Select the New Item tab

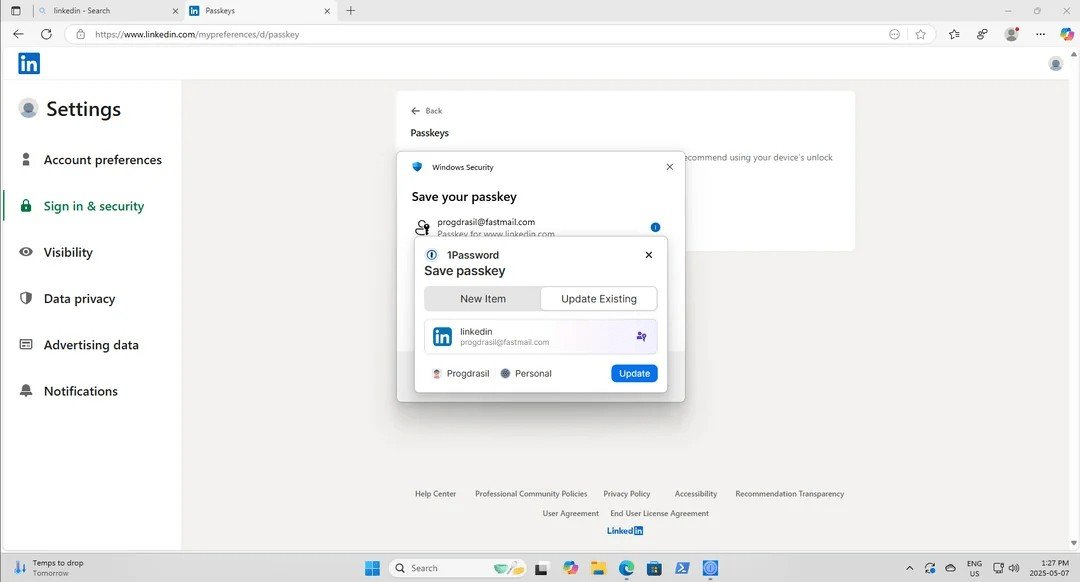coord(483,299)
